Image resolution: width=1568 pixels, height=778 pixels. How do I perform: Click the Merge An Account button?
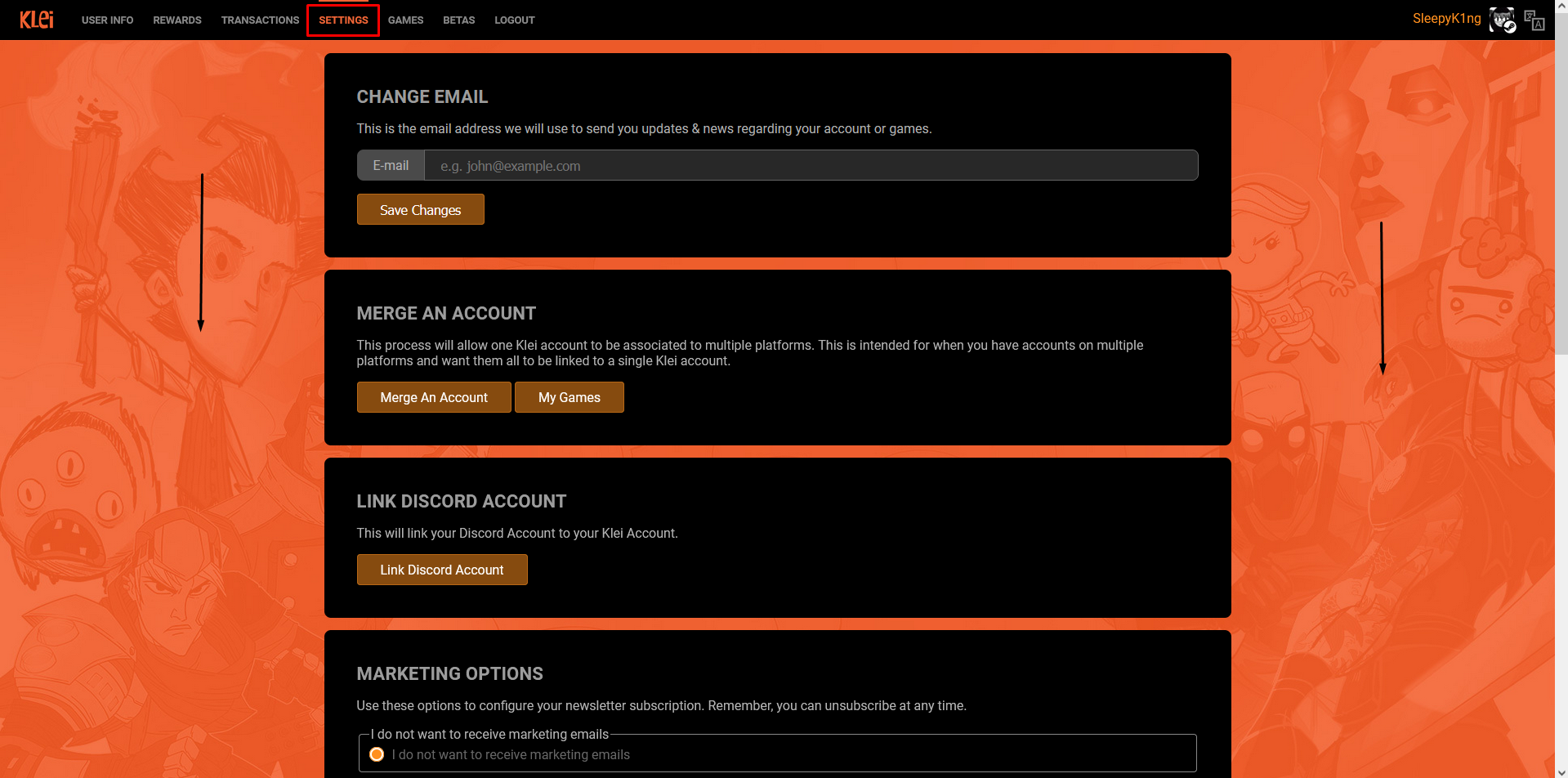434,397
